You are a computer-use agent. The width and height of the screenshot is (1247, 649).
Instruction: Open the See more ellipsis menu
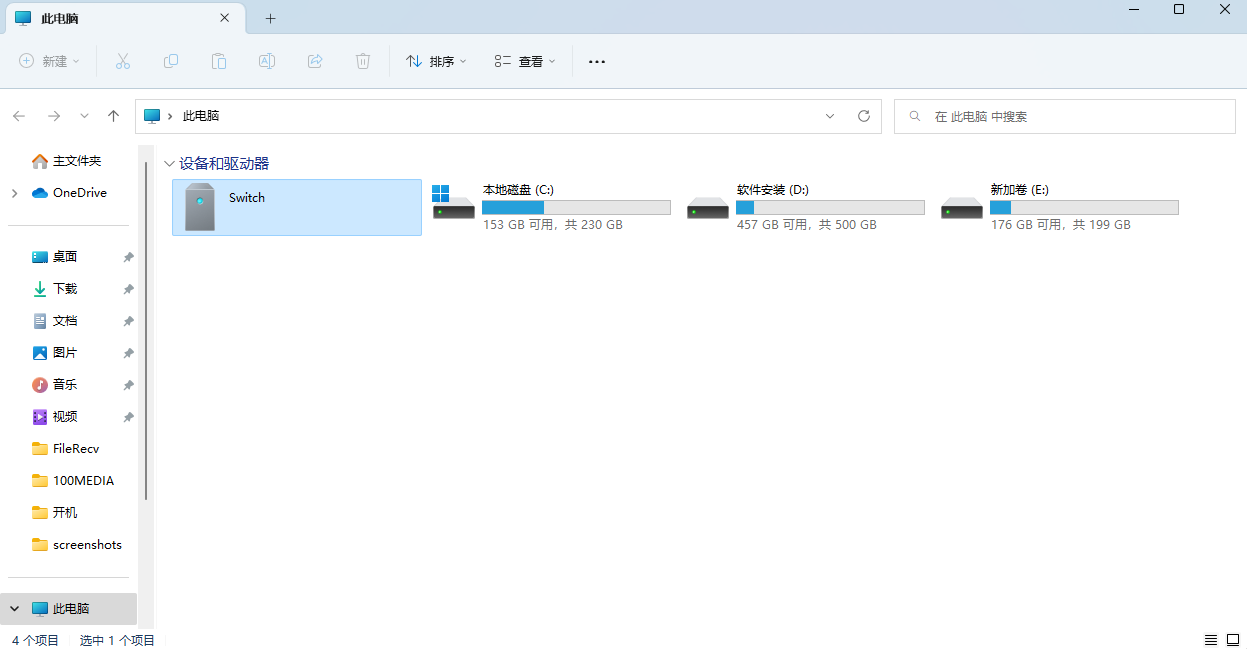click(597, 61)
